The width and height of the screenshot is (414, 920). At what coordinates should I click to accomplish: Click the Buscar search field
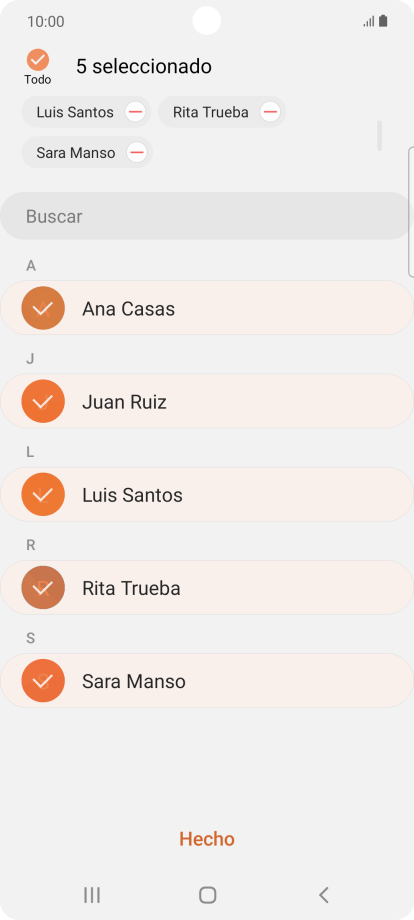[x=207, y=216]
